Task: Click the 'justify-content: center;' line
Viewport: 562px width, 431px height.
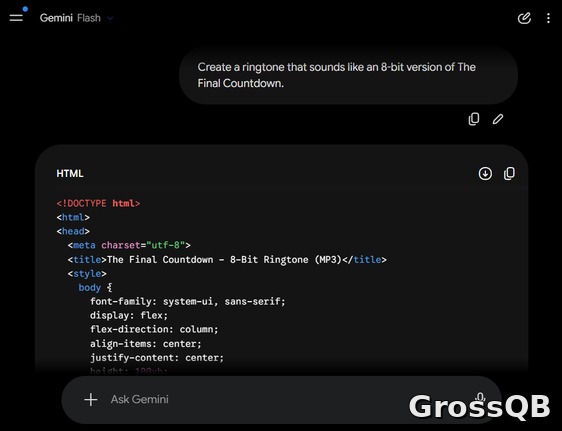Action: (157, 358)
